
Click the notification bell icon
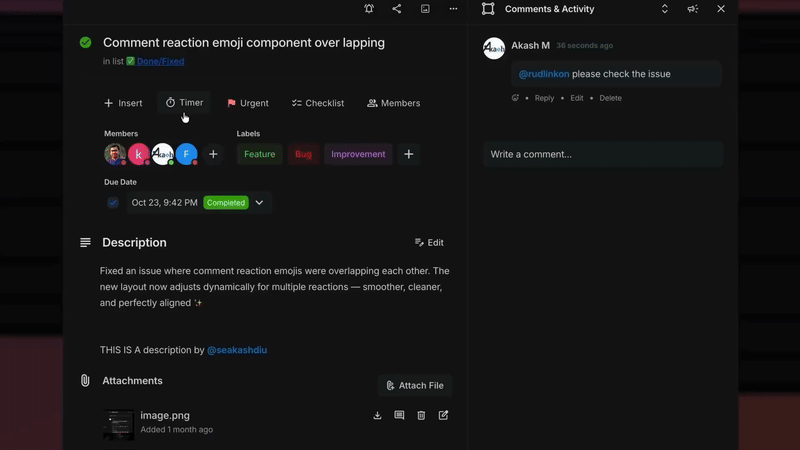pyautogui.click(x=369, y=9)
